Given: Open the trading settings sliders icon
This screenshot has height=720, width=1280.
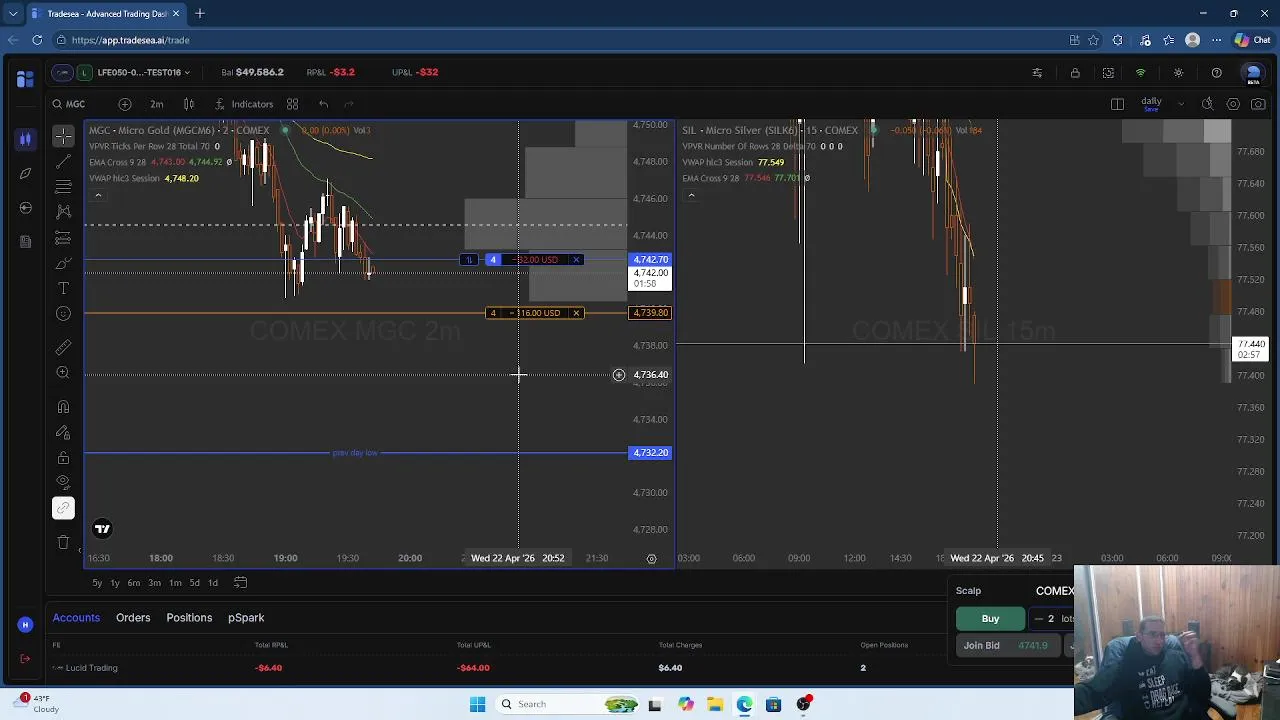Looking at the screenshot, I should (x=1037, y=73).
